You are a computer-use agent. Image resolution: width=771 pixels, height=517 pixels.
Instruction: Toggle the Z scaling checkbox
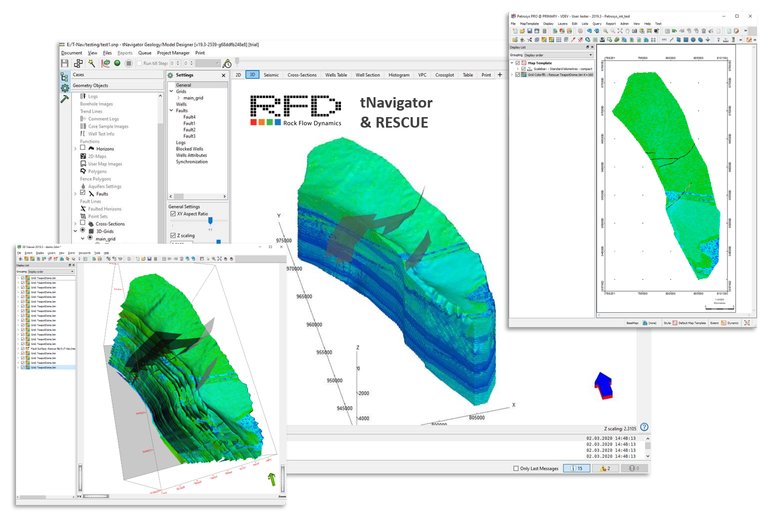[x=173, y=236]
